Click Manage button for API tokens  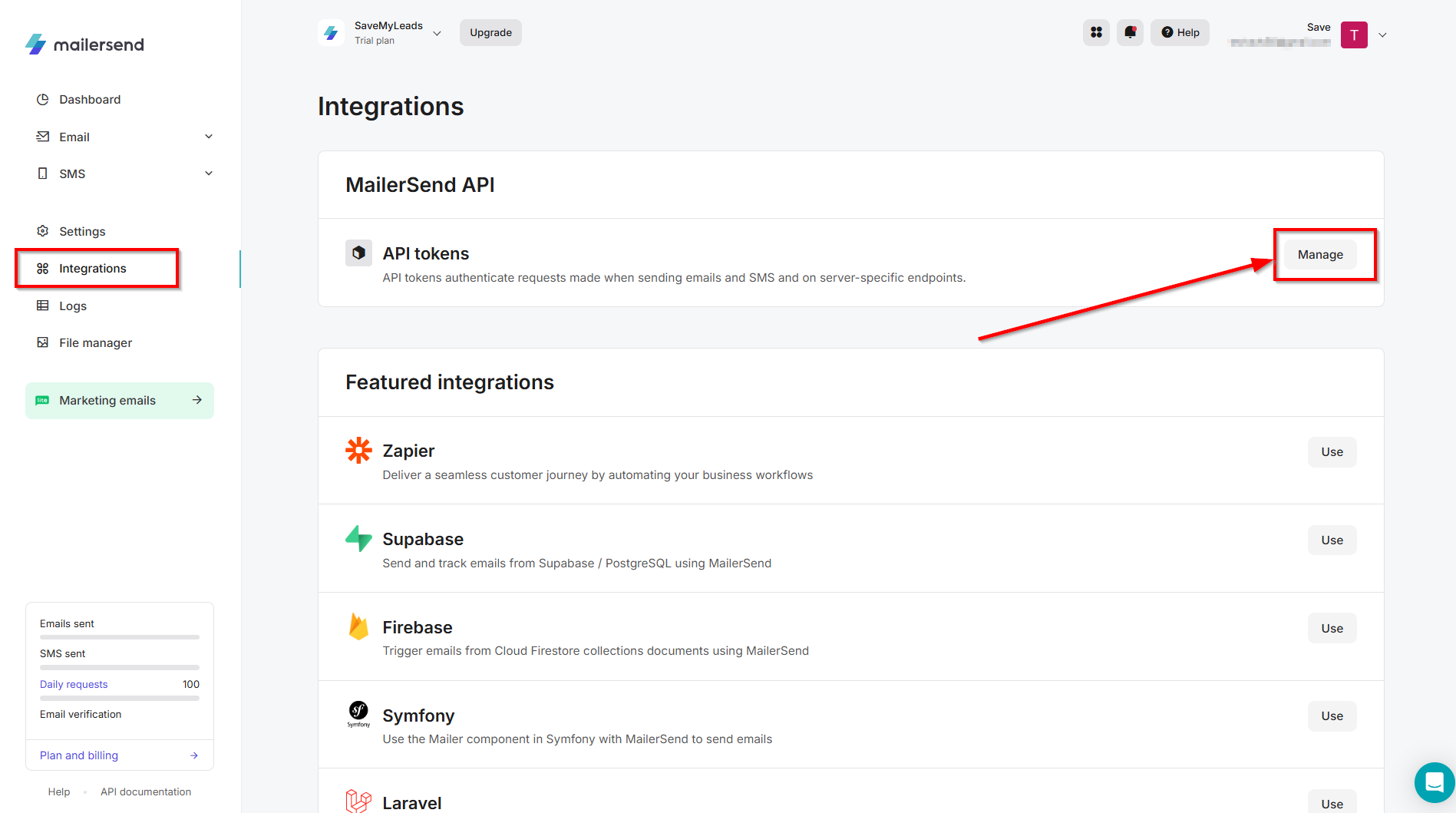coord(1320,255)
